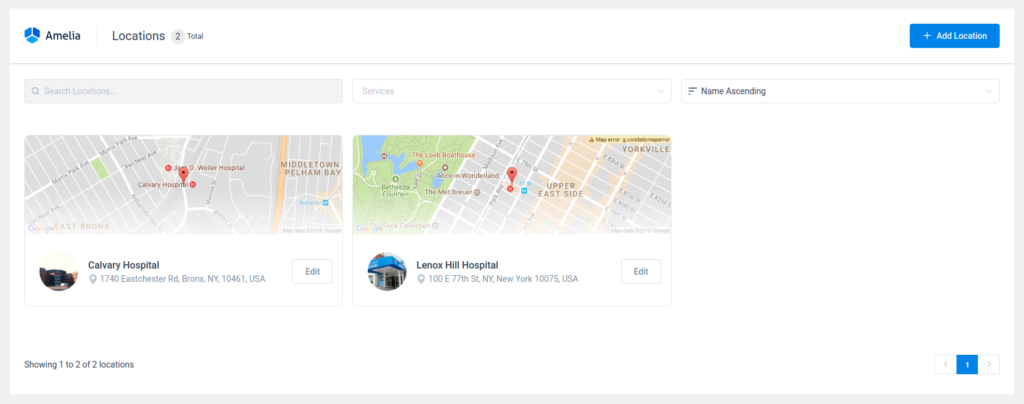Click address 1740 Eastchester Rd, Bronx
This screenshot has height=404, width=1024.
tap(183, 279)
